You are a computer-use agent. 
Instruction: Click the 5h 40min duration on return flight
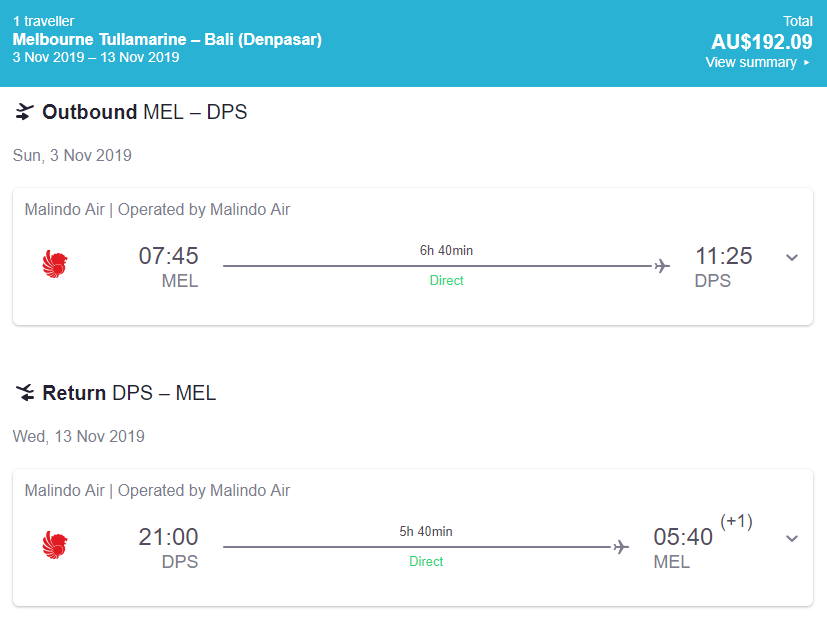click(426, 531)
